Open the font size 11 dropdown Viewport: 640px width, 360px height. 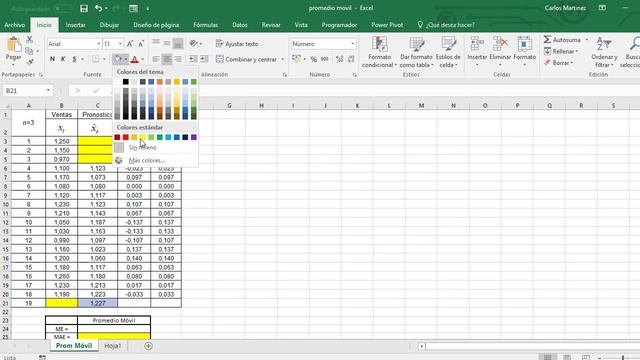pos(120,44)
